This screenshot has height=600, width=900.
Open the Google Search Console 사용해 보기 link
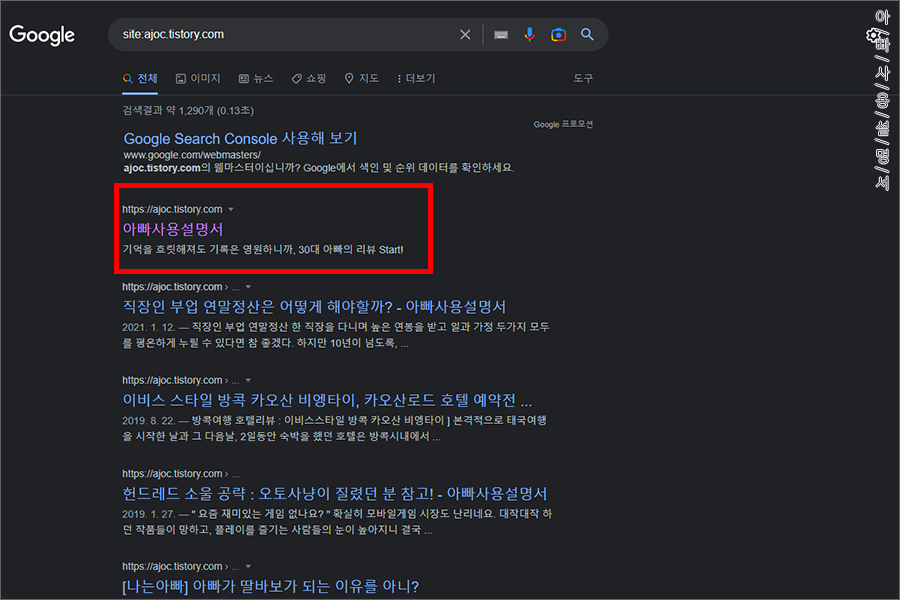coord(240,138)
